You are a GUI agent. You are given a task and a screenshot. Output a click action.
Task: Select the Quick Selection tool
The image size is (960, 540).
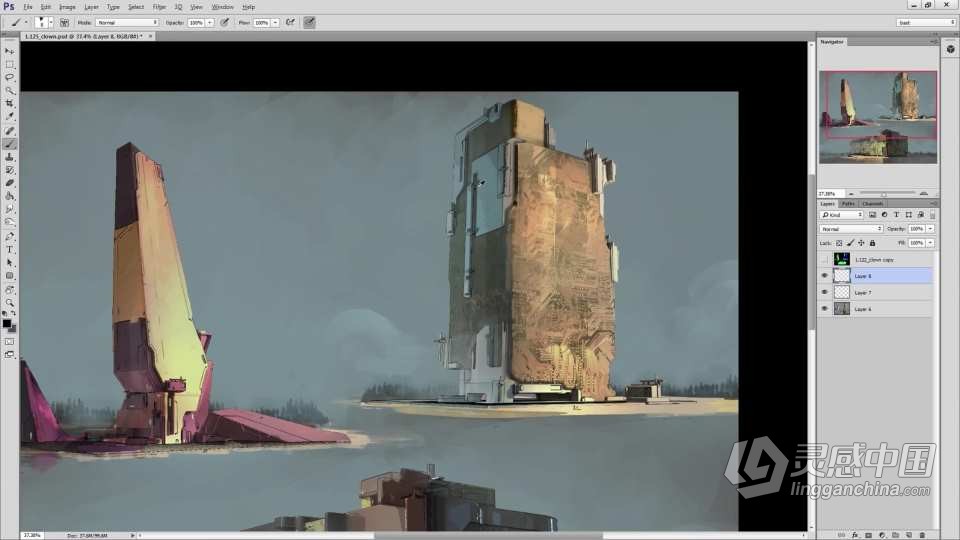[9, 91]
